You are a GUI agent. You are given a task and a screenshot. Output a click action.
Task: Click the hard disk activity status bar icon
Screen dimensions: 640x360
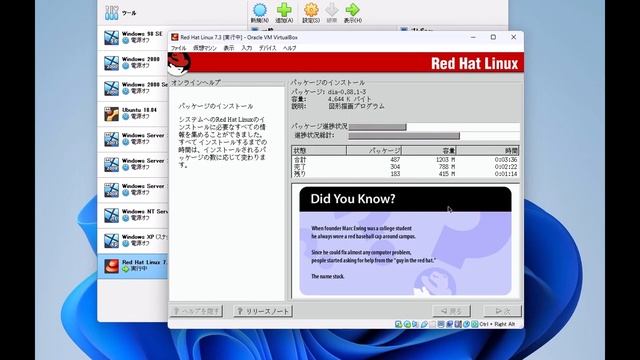pyautogui.click(x=398, y=324)
